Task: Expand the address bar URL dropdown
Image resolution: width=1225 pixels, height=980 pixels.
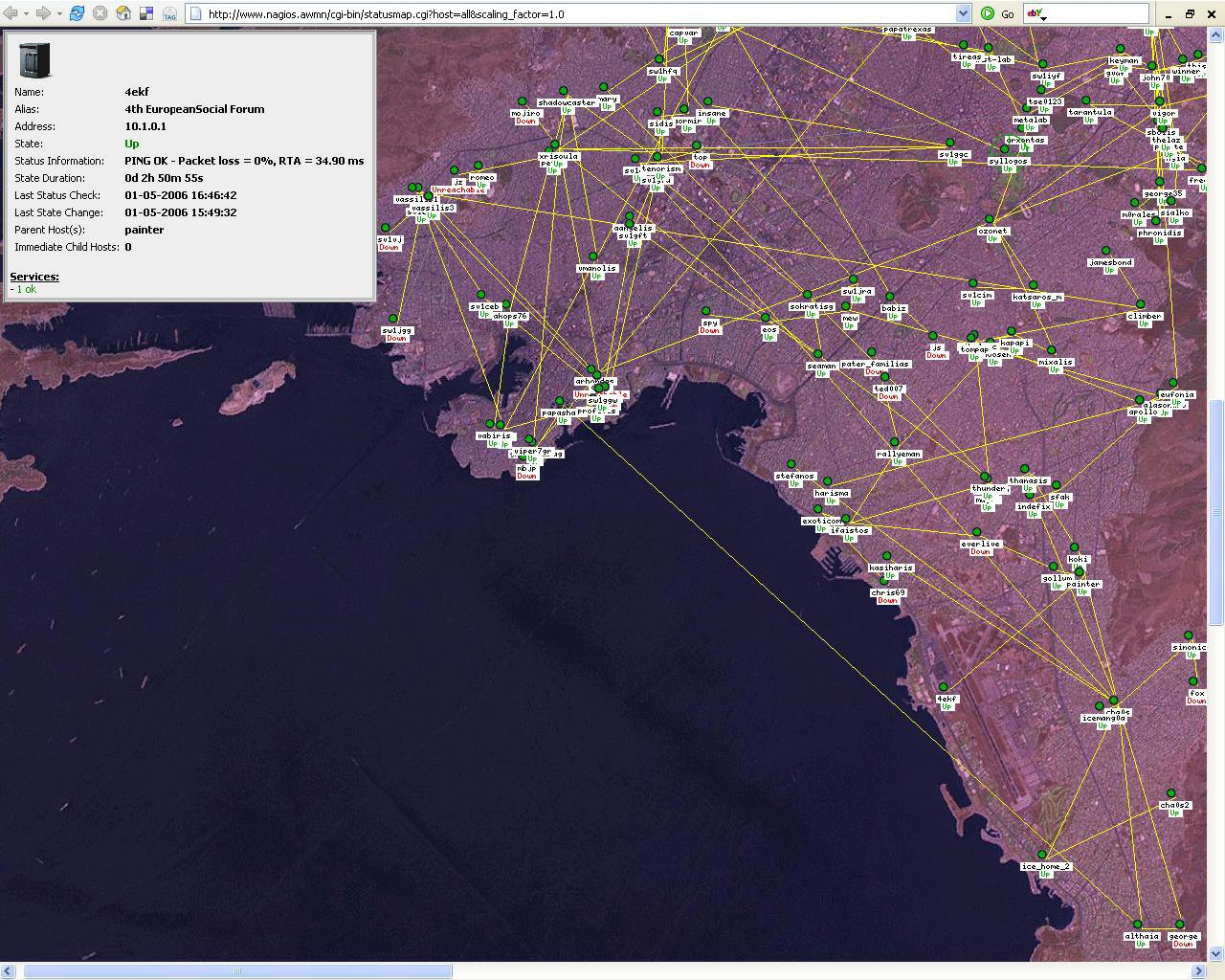Action: coord(963,13)
